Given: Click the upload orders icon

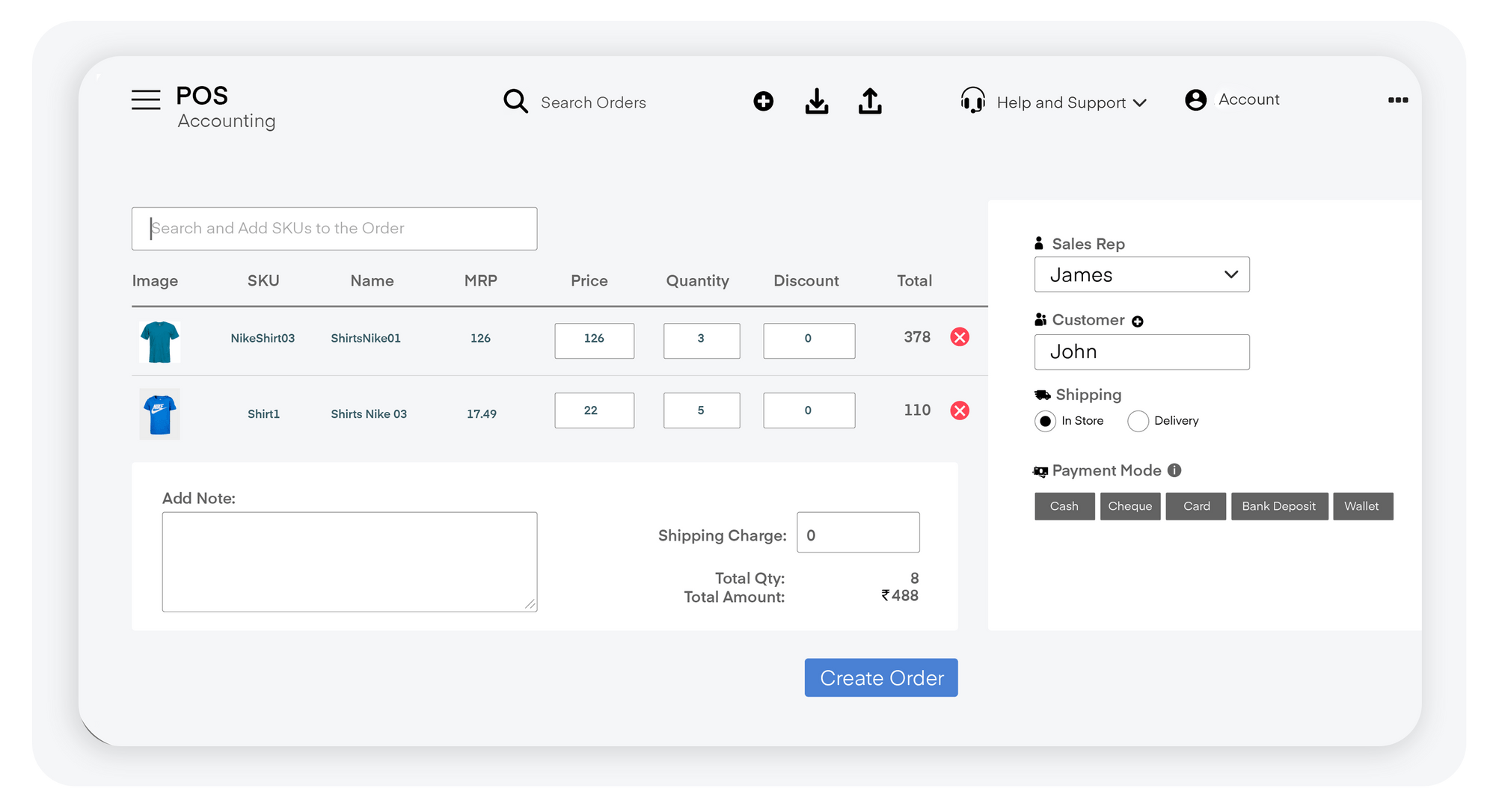Looking at the screenshot, I should (868, 101).
